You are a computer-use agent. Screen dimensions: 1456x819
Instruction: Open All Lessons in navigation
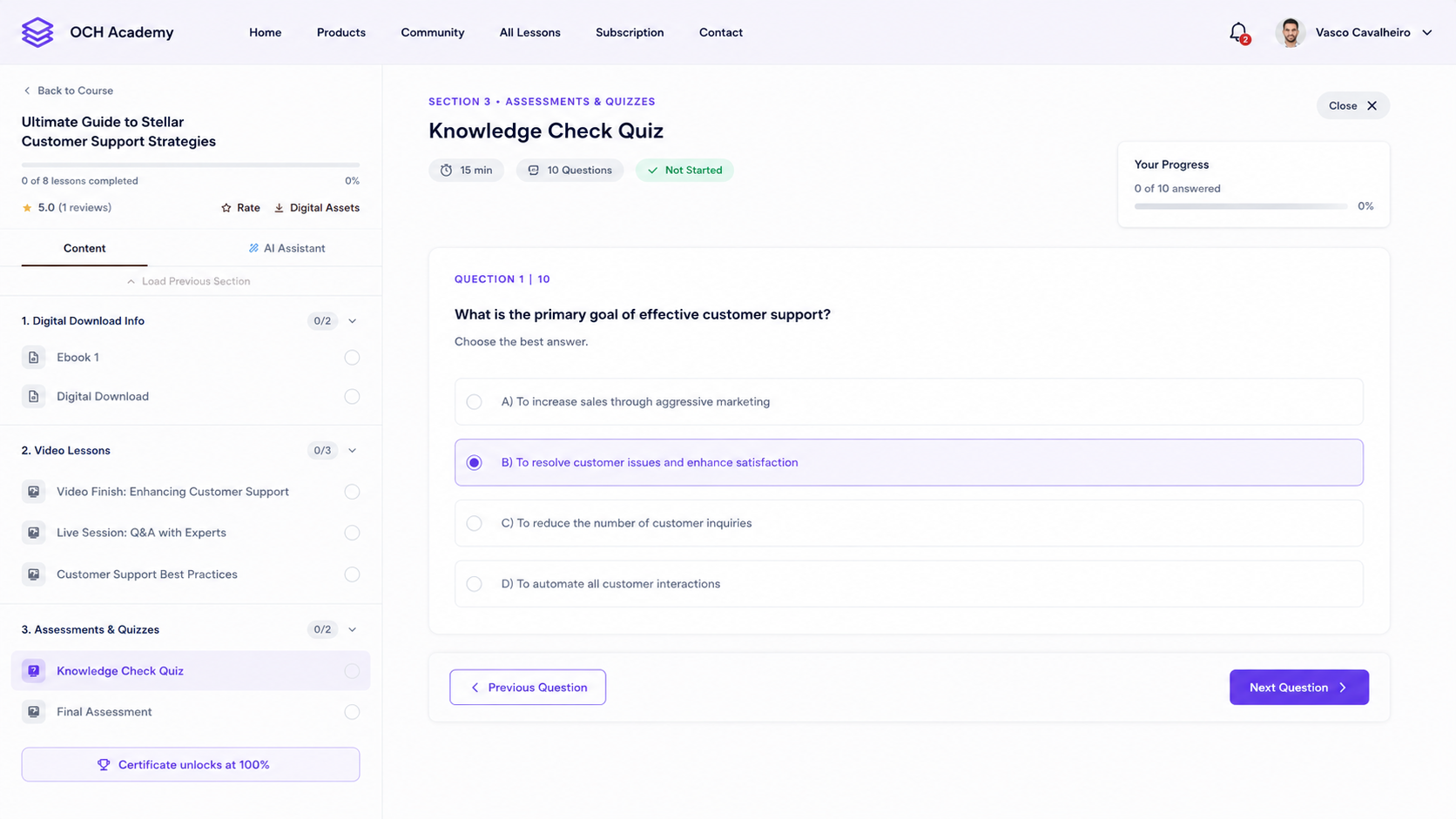click(530, 33)
